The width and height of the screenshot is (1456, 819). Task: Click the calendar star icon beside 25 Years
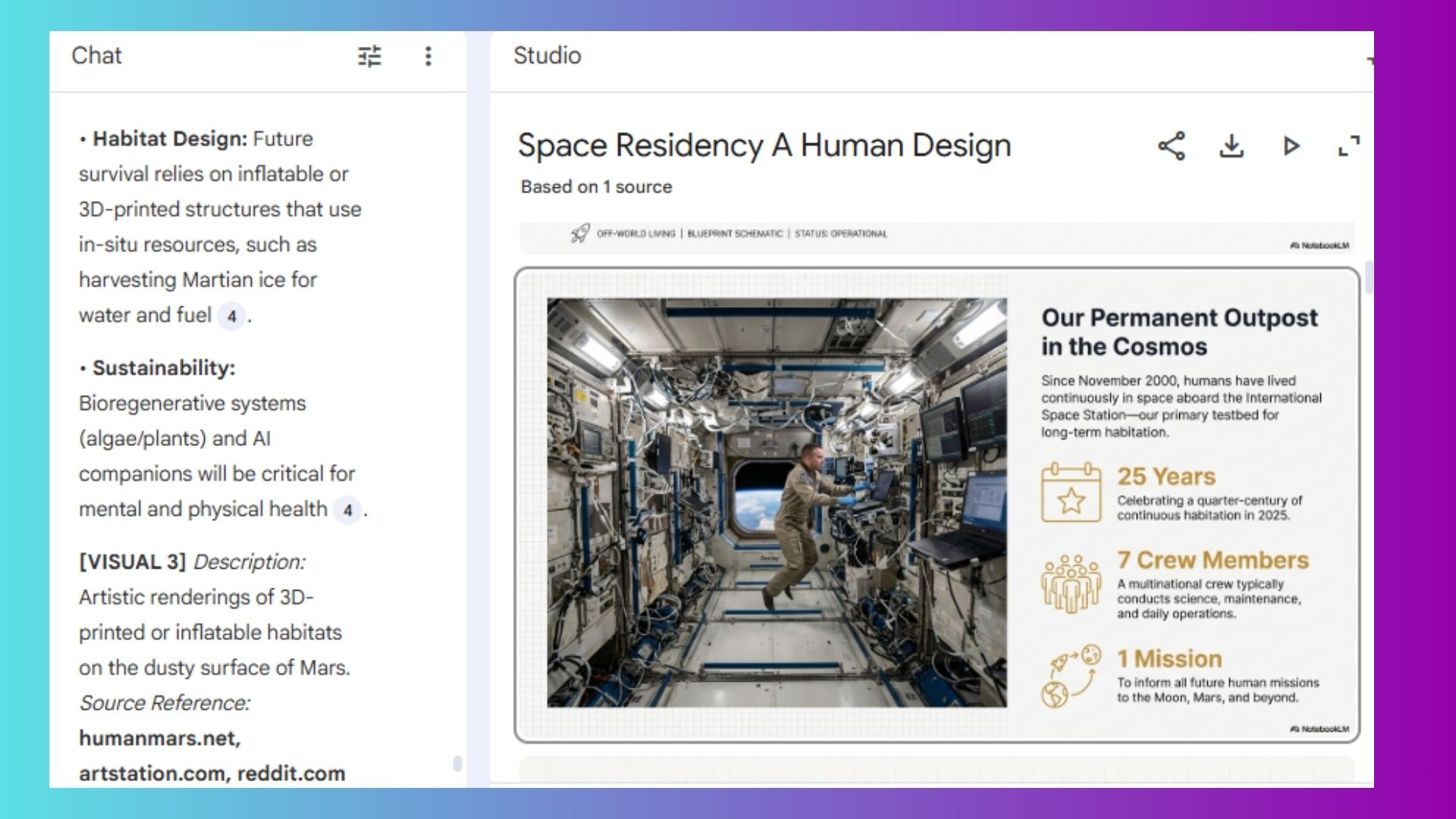pyautogui.click(x=1071, y=493)
